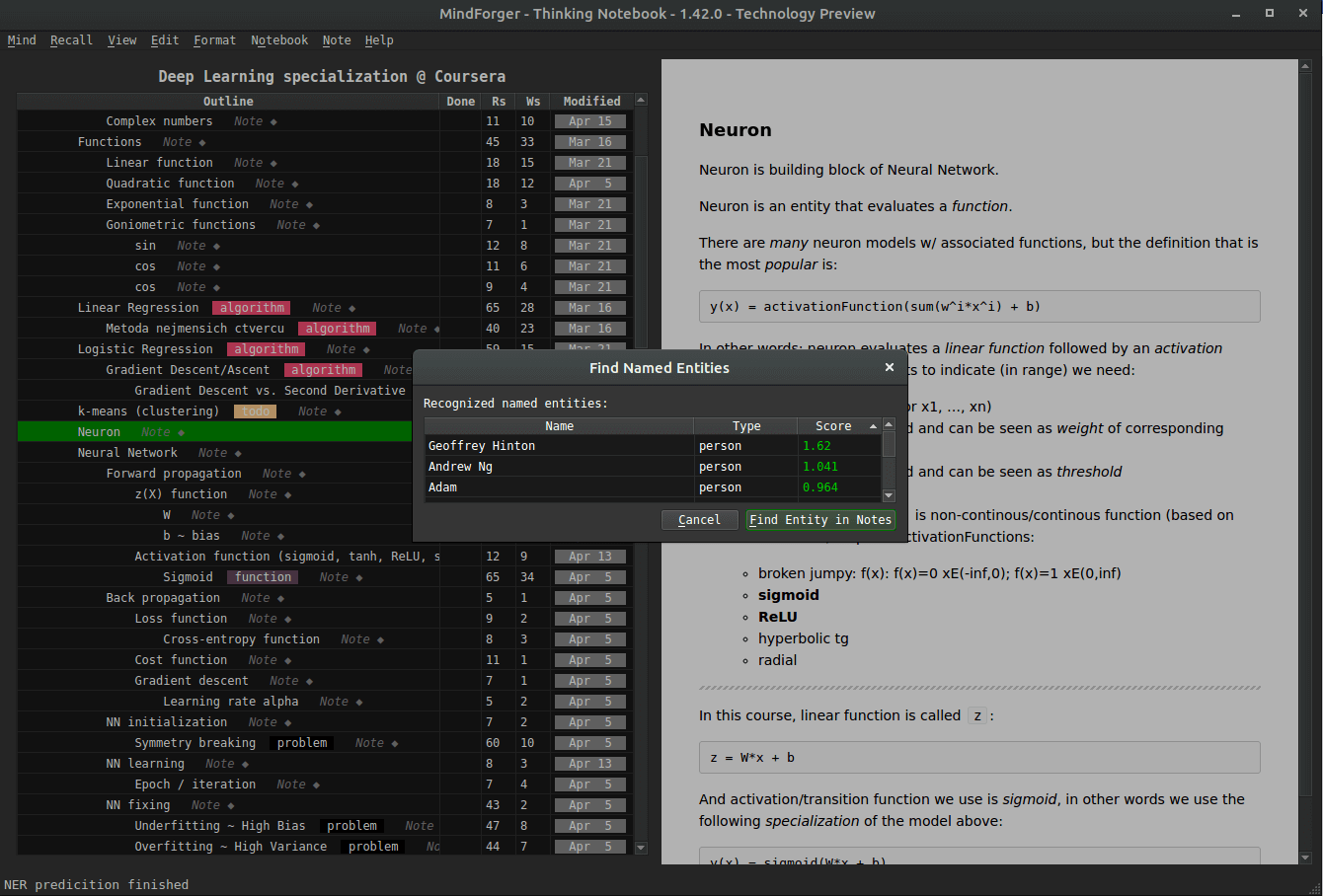Click the Score column sort arrow
Screen dimensions: 1323x896
(873, 425)
